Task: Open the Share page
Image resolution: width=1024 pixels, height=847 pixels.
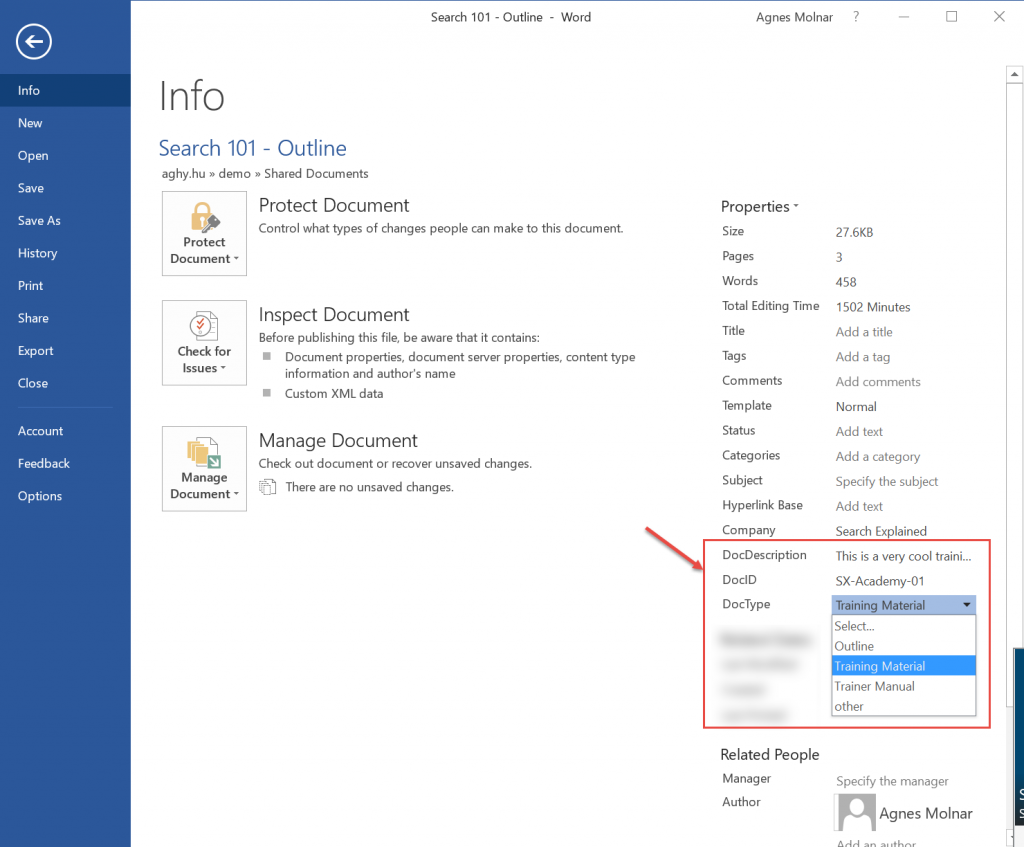Action: 65,318
